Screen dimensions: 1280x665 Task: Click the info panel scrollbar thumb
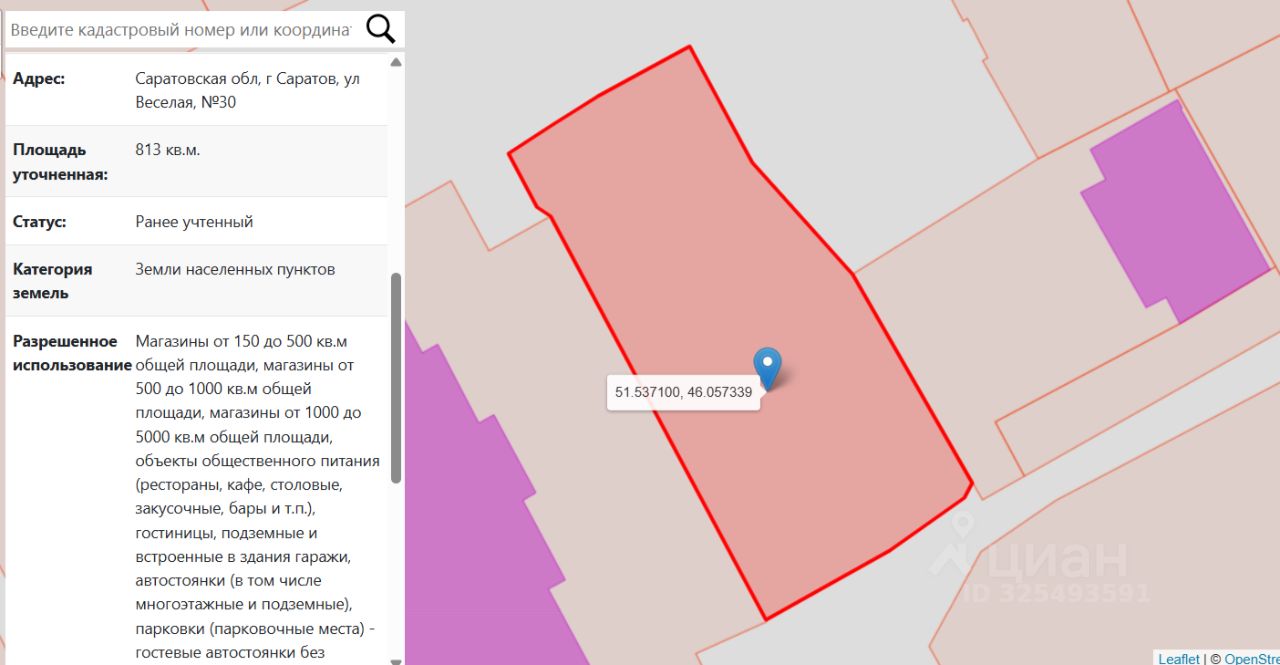point(396,377)
